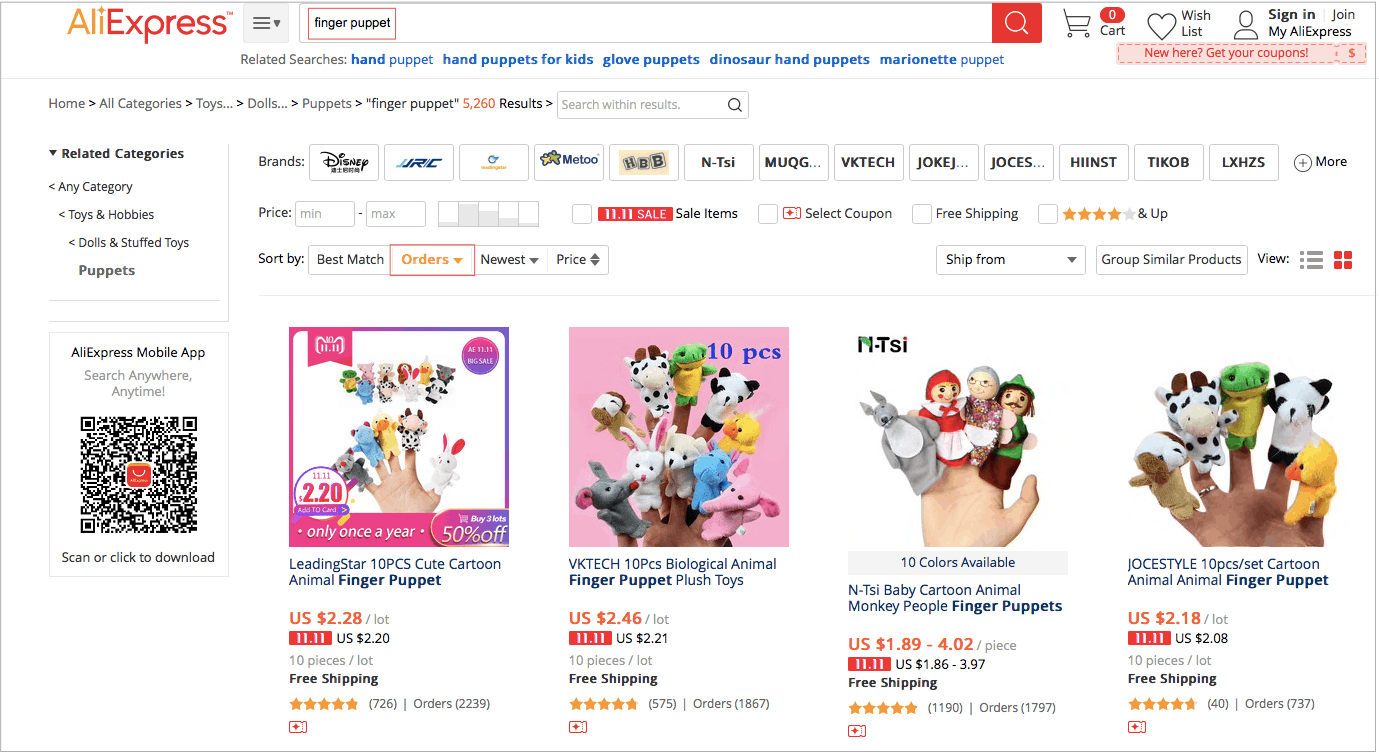This screenshot has height=755, width=1379.
Task: Enable the 11.11 Sale Items filter
Action: (581, 213)
